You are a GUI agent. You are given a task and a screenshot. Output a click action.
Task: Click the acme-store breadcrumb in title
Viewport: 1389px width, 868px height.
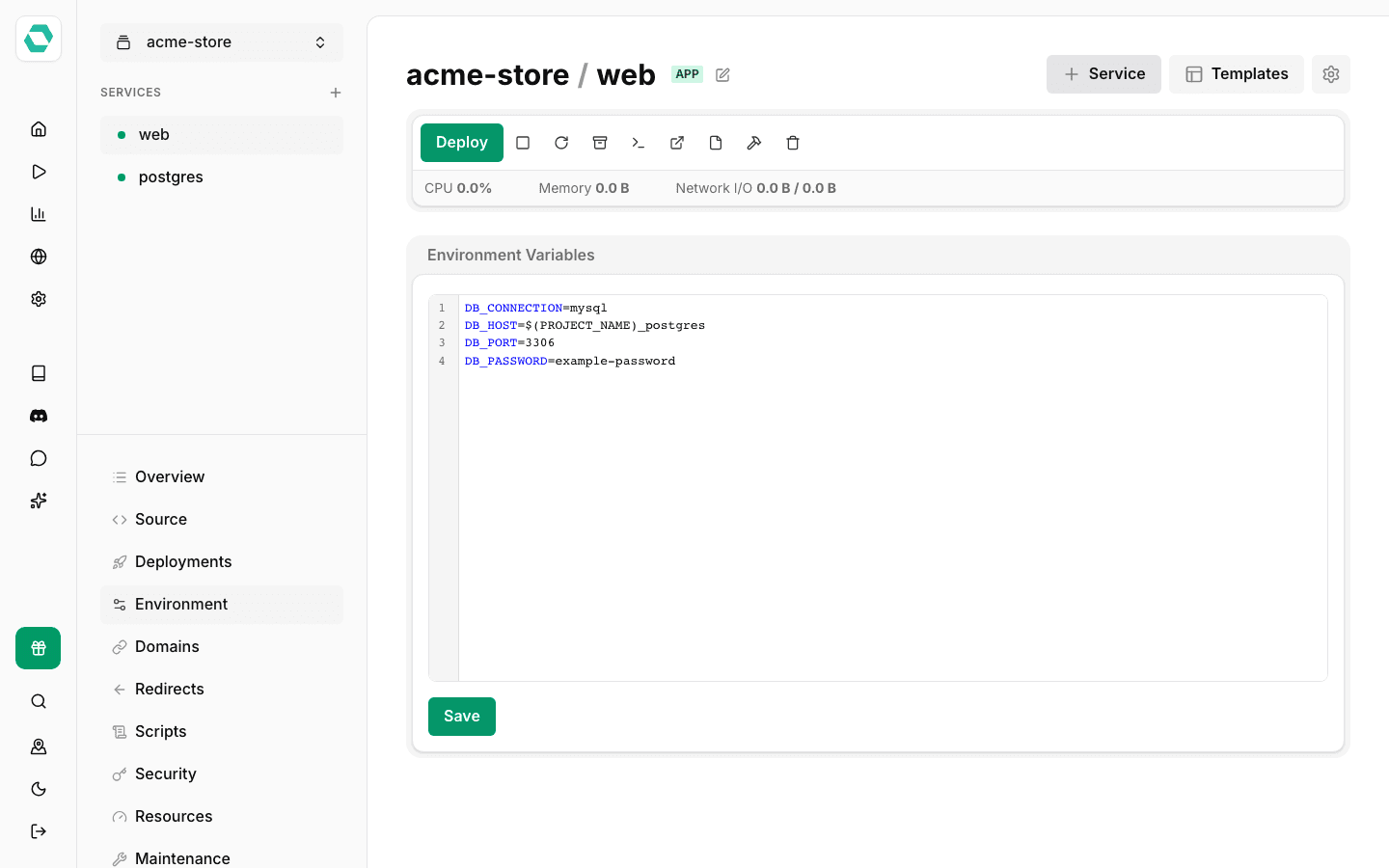(x=488, y=75)
